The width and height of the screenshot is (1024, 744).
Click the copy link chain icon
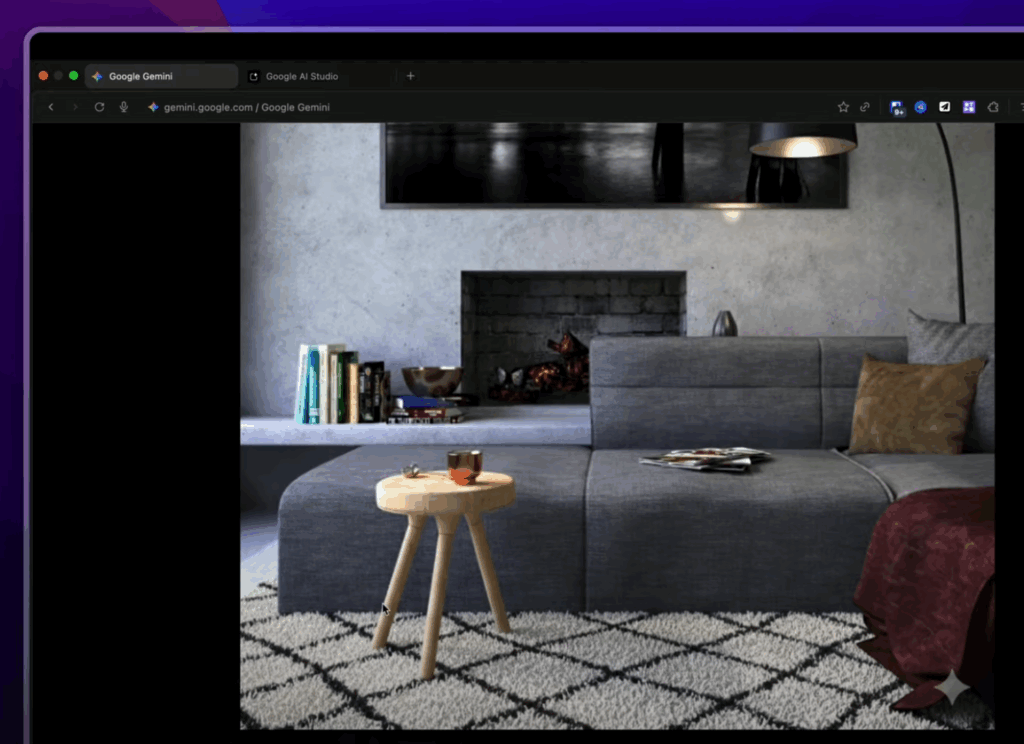coord(865,107)
